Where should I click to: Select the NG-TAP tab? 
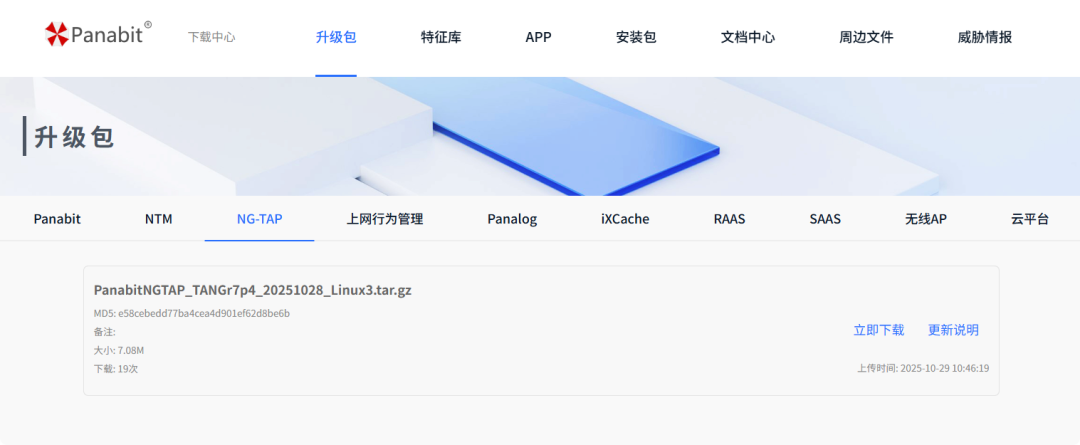260,219
